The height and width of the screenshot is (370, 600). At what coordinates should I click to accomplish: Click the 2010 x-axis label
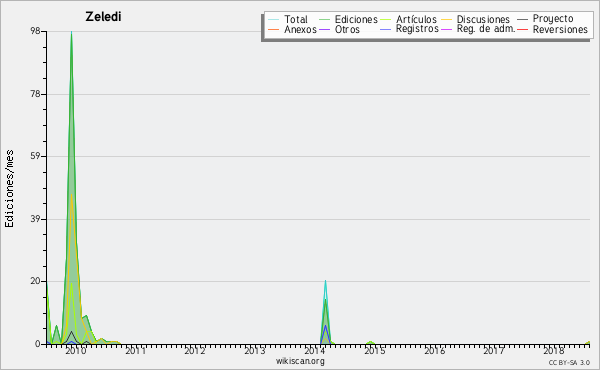coord(76,351)
